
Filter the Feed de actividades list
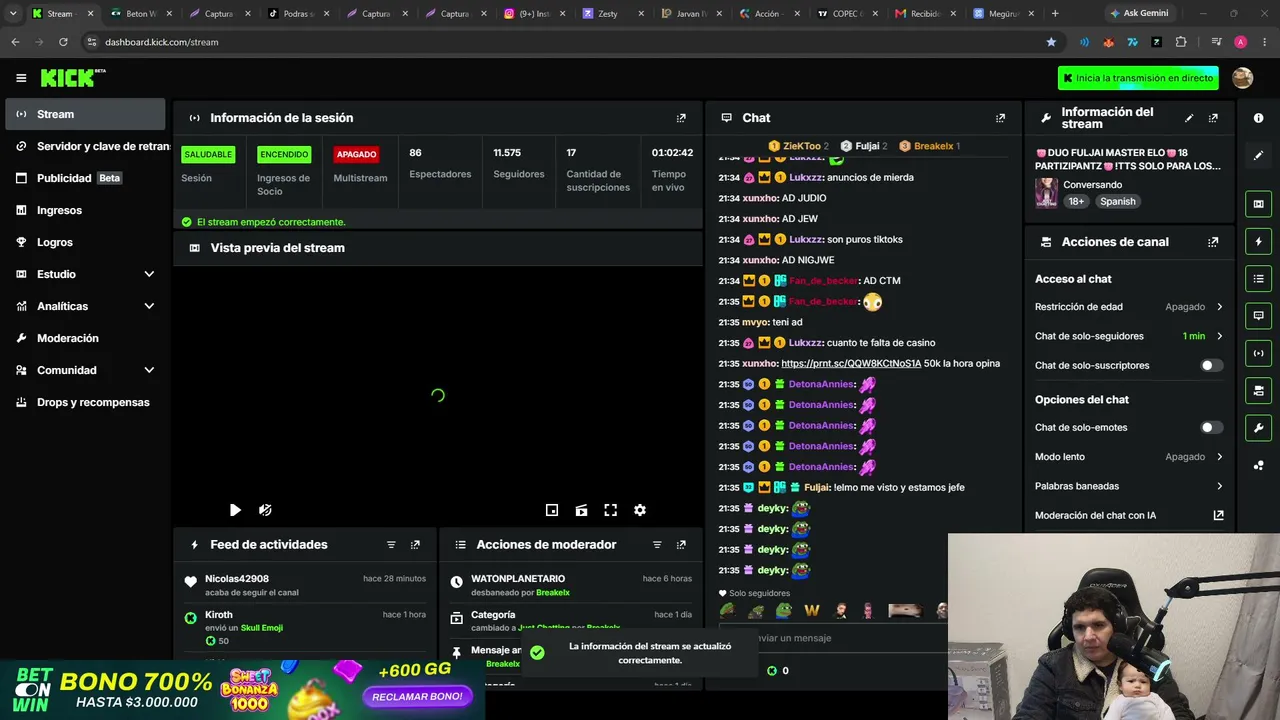(391, 545)
